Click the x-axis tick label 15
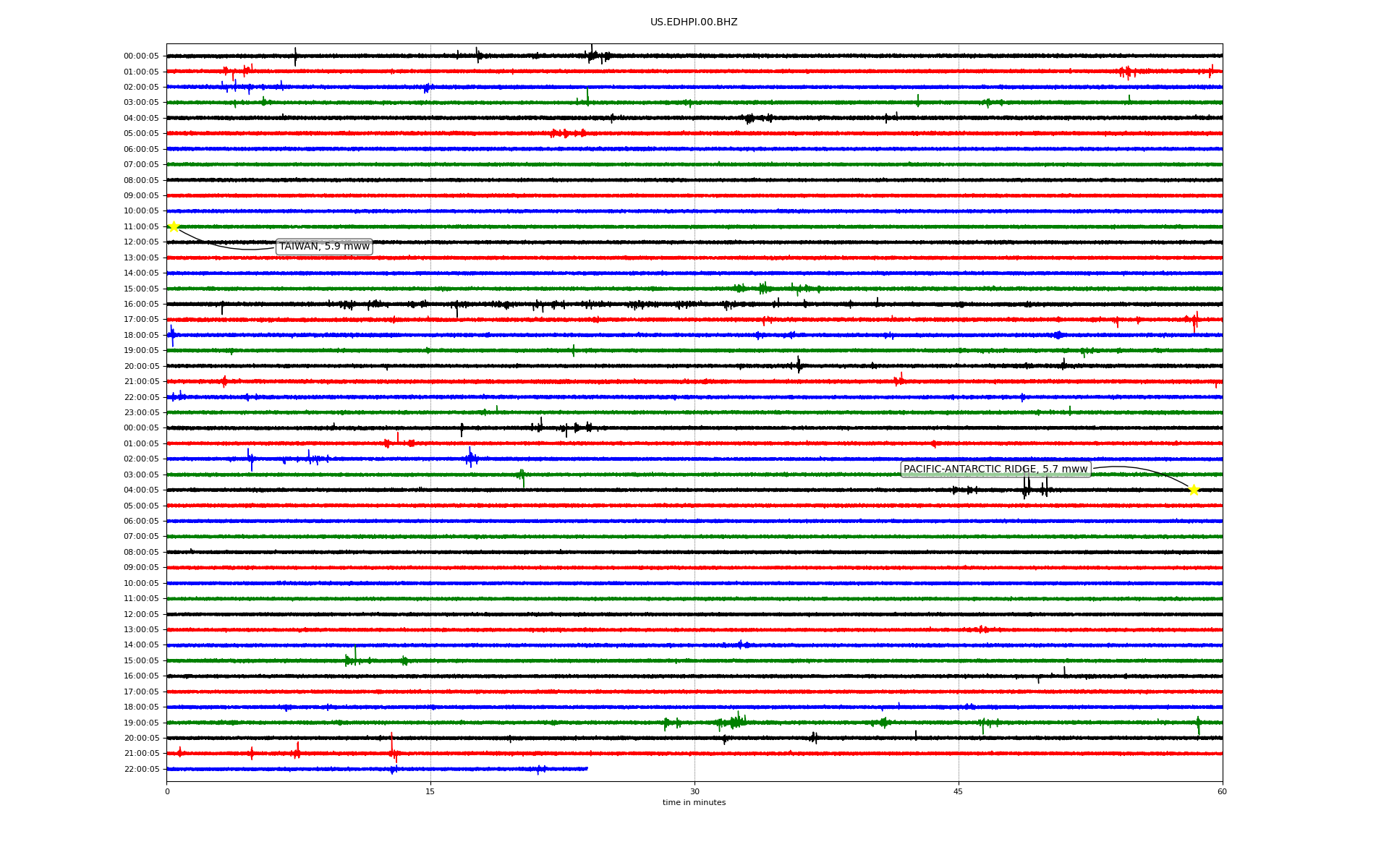The height and width of the screenshot is (868, 1389). [430, 791]
